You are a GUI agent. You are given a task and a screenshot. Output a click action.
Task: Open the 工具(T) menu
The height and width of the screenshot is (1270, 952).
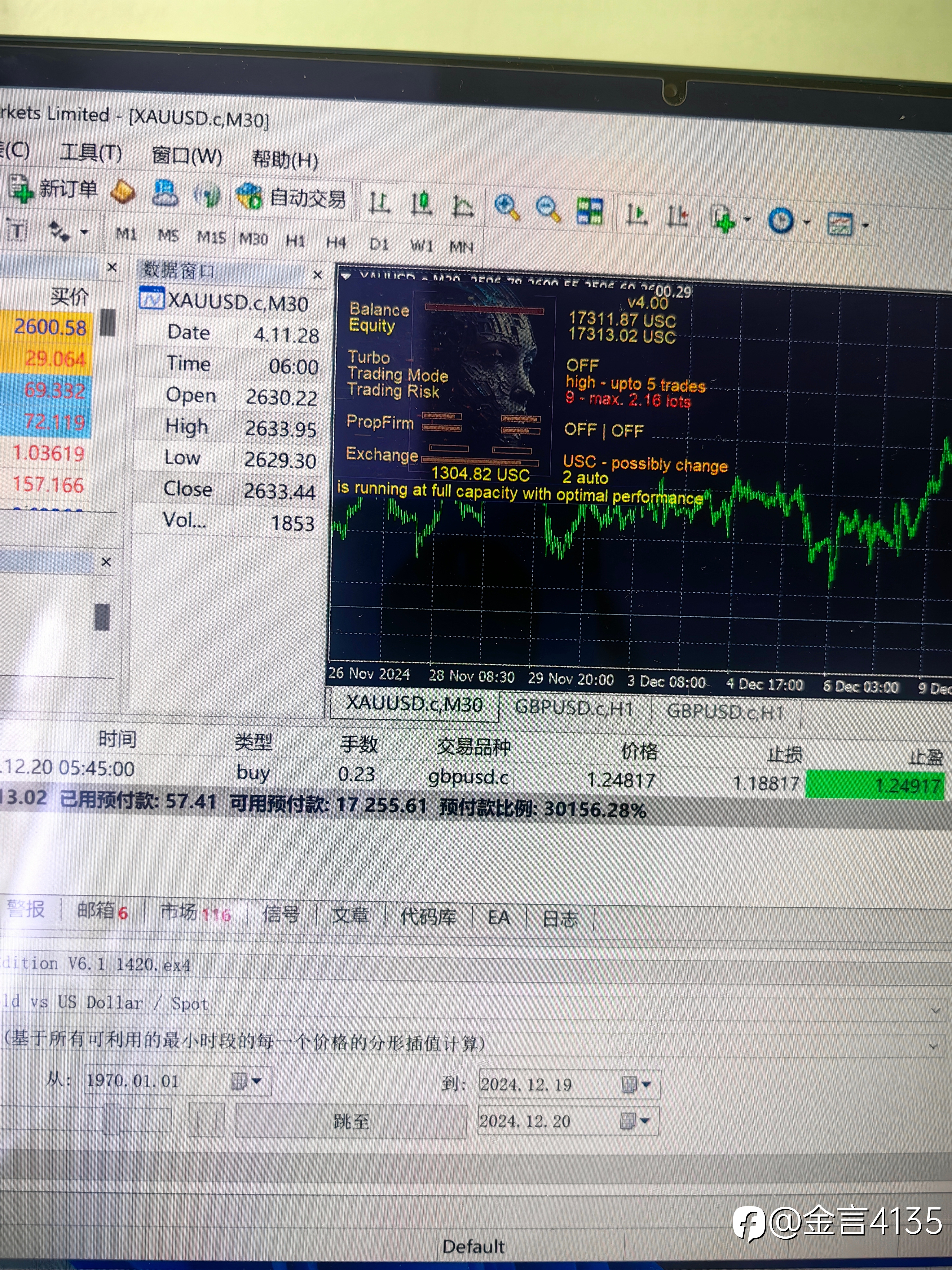[91, 153]
